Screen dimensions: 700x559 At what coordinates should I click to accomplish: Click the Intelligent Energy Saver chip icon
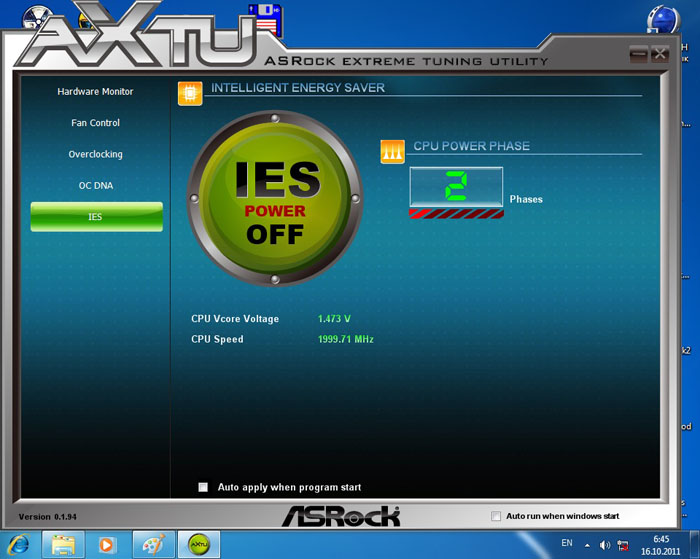[x=190, y=93]
